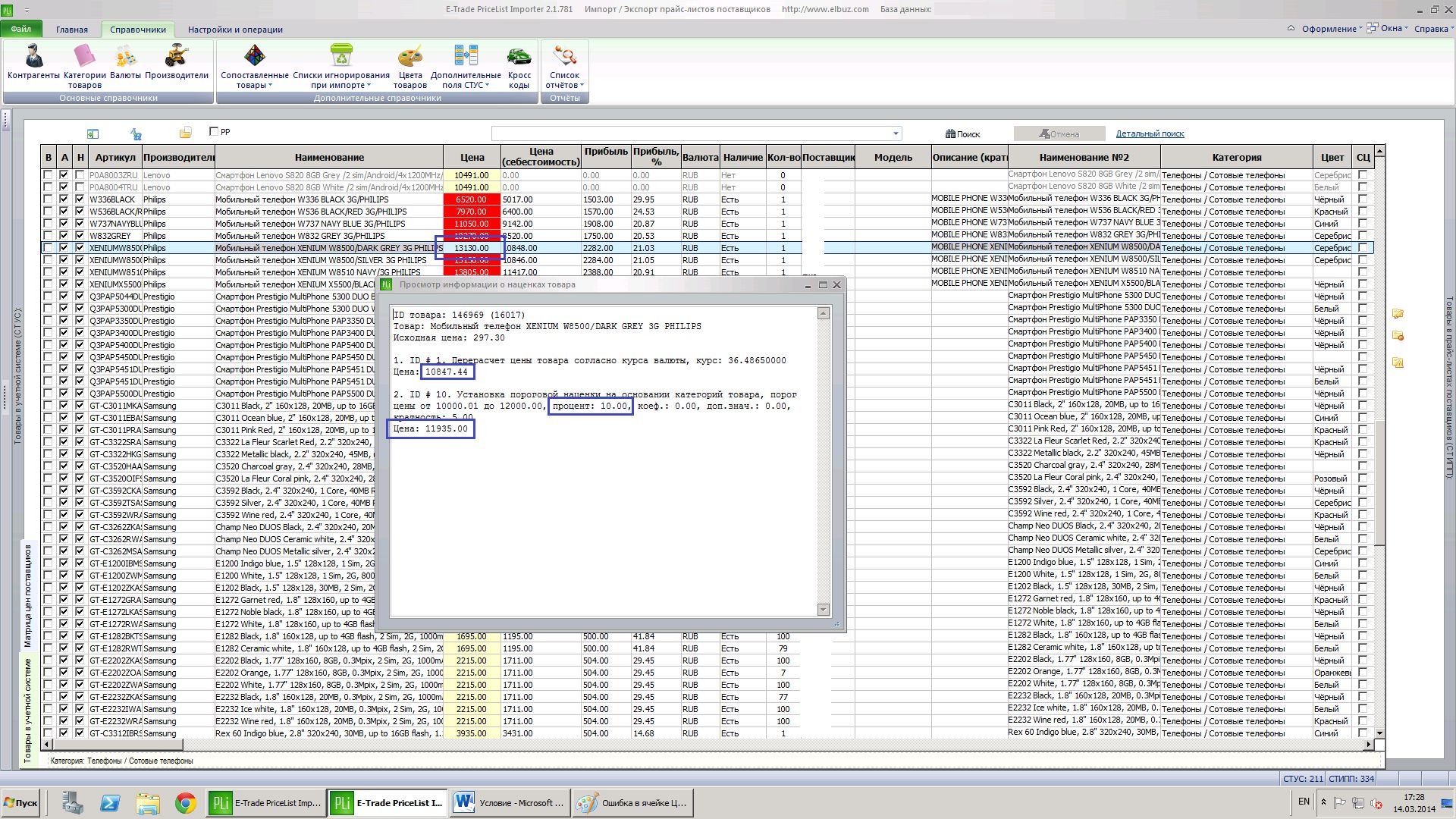The image size is (1456, 819).
Task: Click the Дополнительные поля СТУС icon
Action: tap(466, 55)
